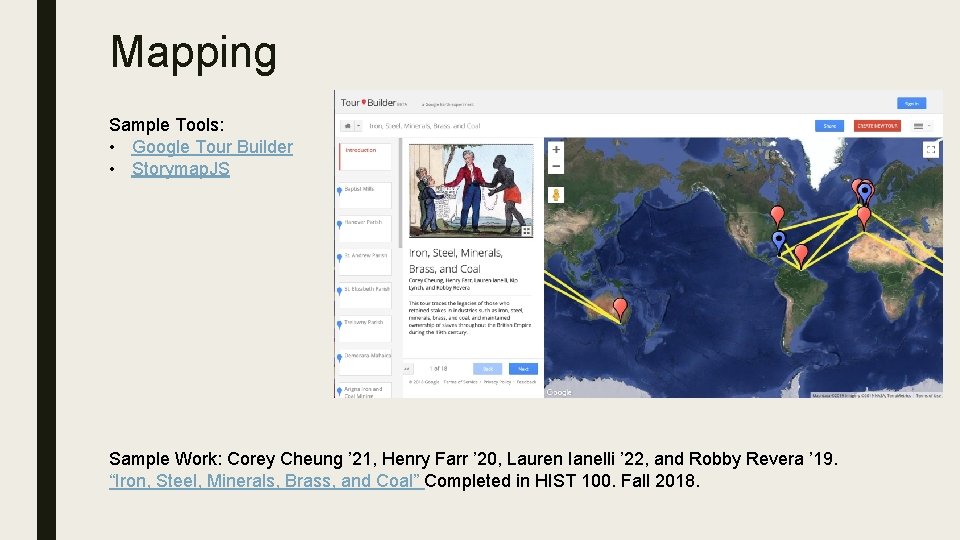This screenshot has width=960, height=540.
Task: Click the red map pin in Australia
Action: (x=620, y=308)
